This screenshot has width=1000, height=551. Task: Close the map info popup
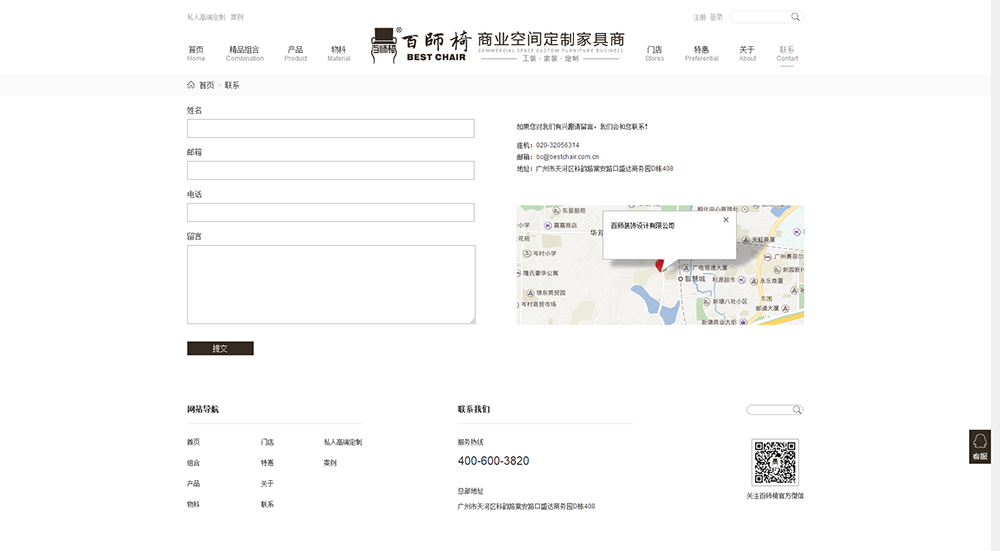tap(726, 220)
